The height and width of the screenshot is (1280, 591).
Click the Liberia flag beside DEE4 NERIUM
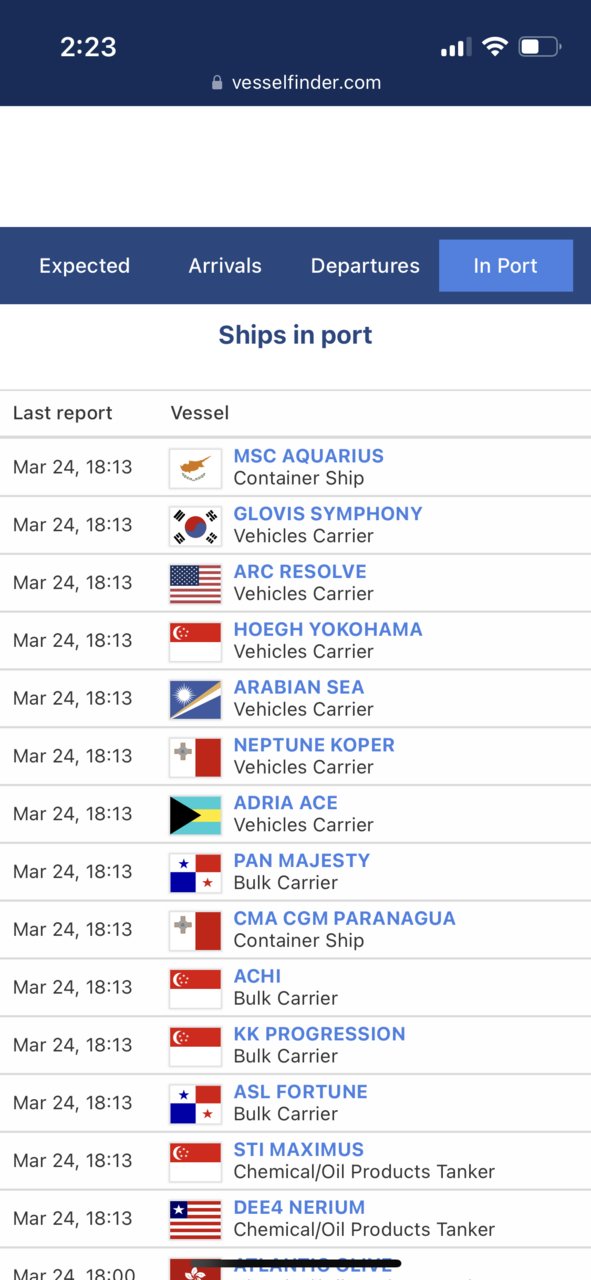click(195, 1220)
